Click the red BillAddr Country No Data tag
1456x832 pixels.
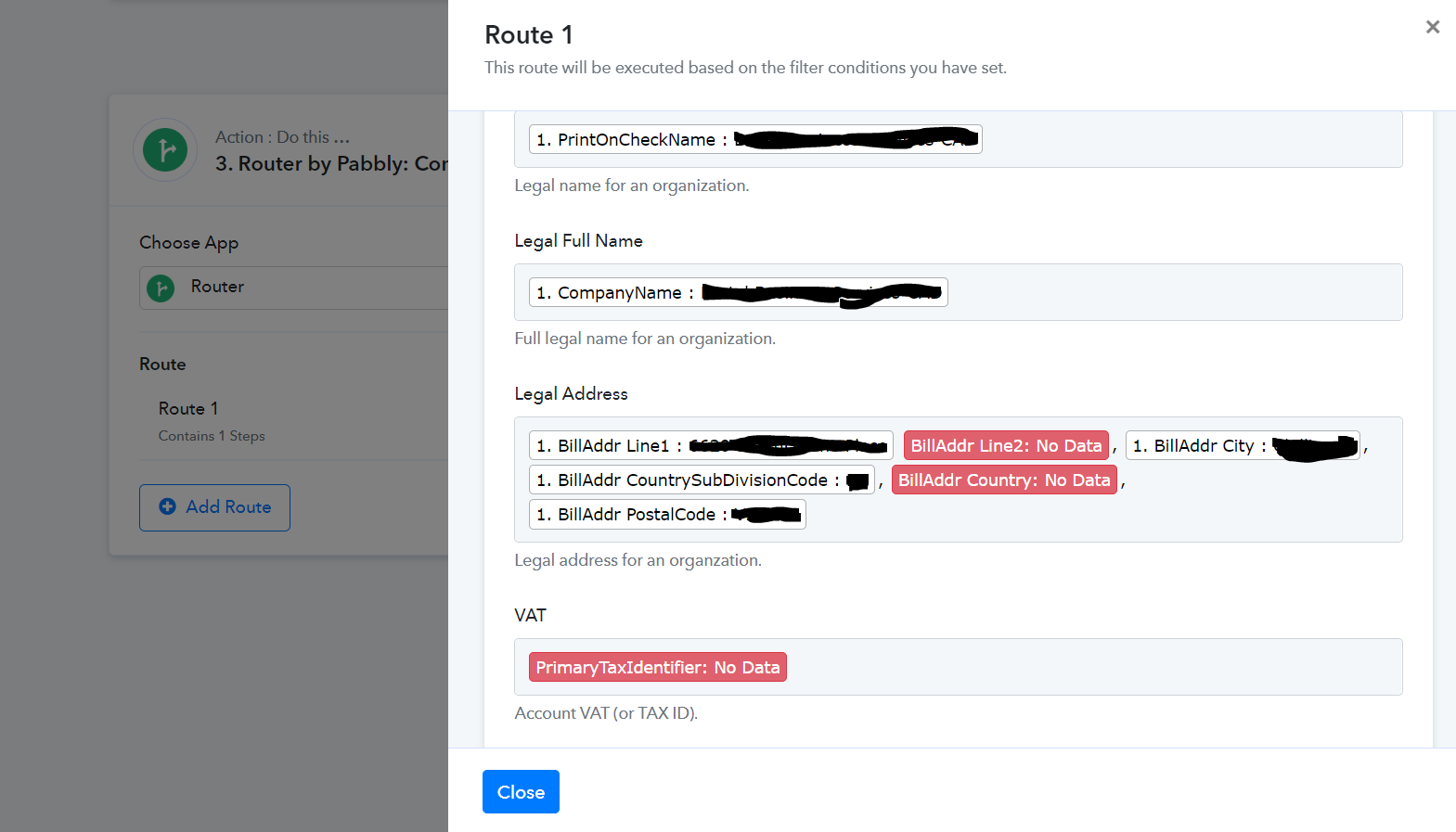click(1004, 480)
